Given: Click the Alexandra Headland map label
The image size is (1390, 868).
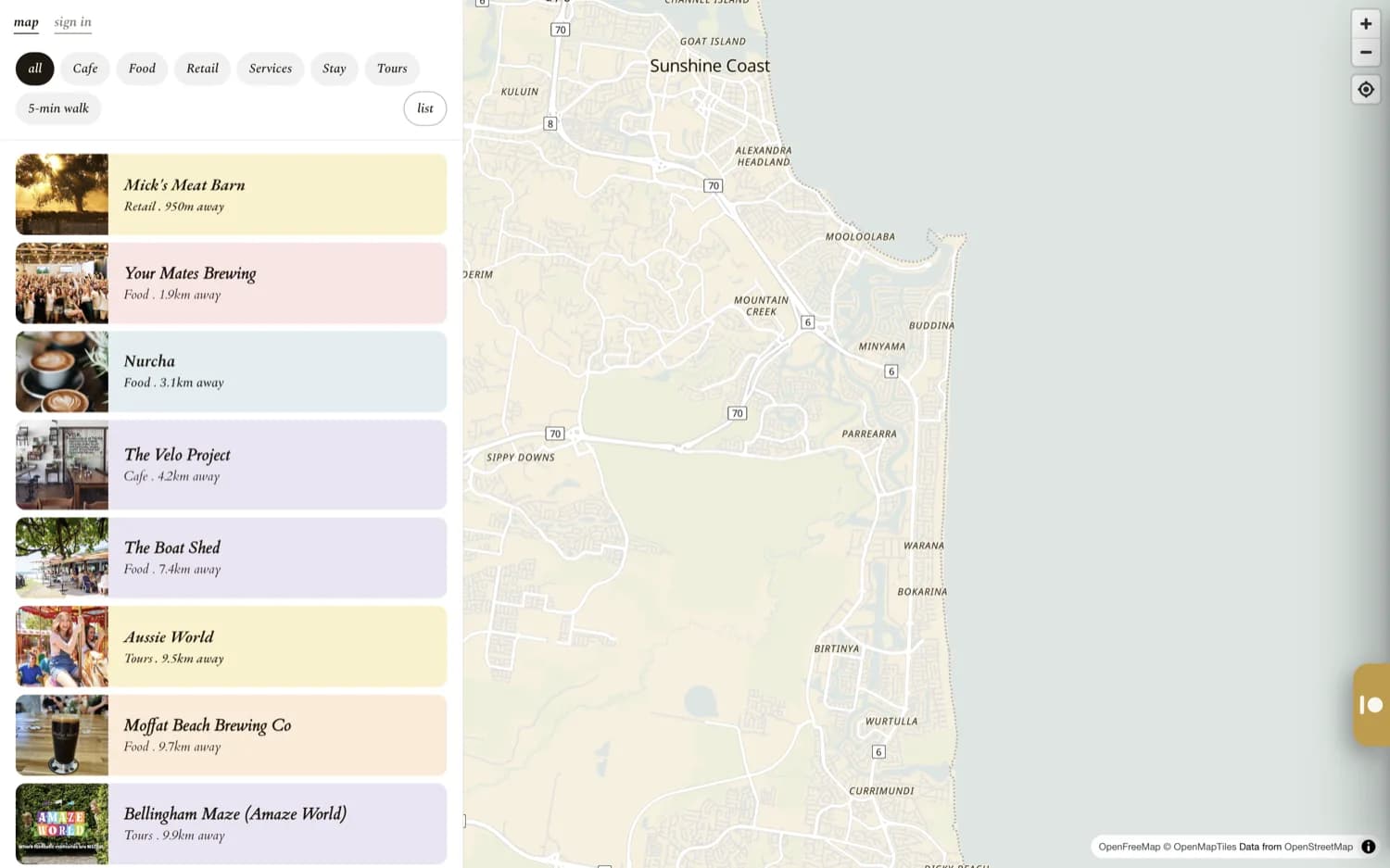Looking at the screenshot, I should (764, 157).
